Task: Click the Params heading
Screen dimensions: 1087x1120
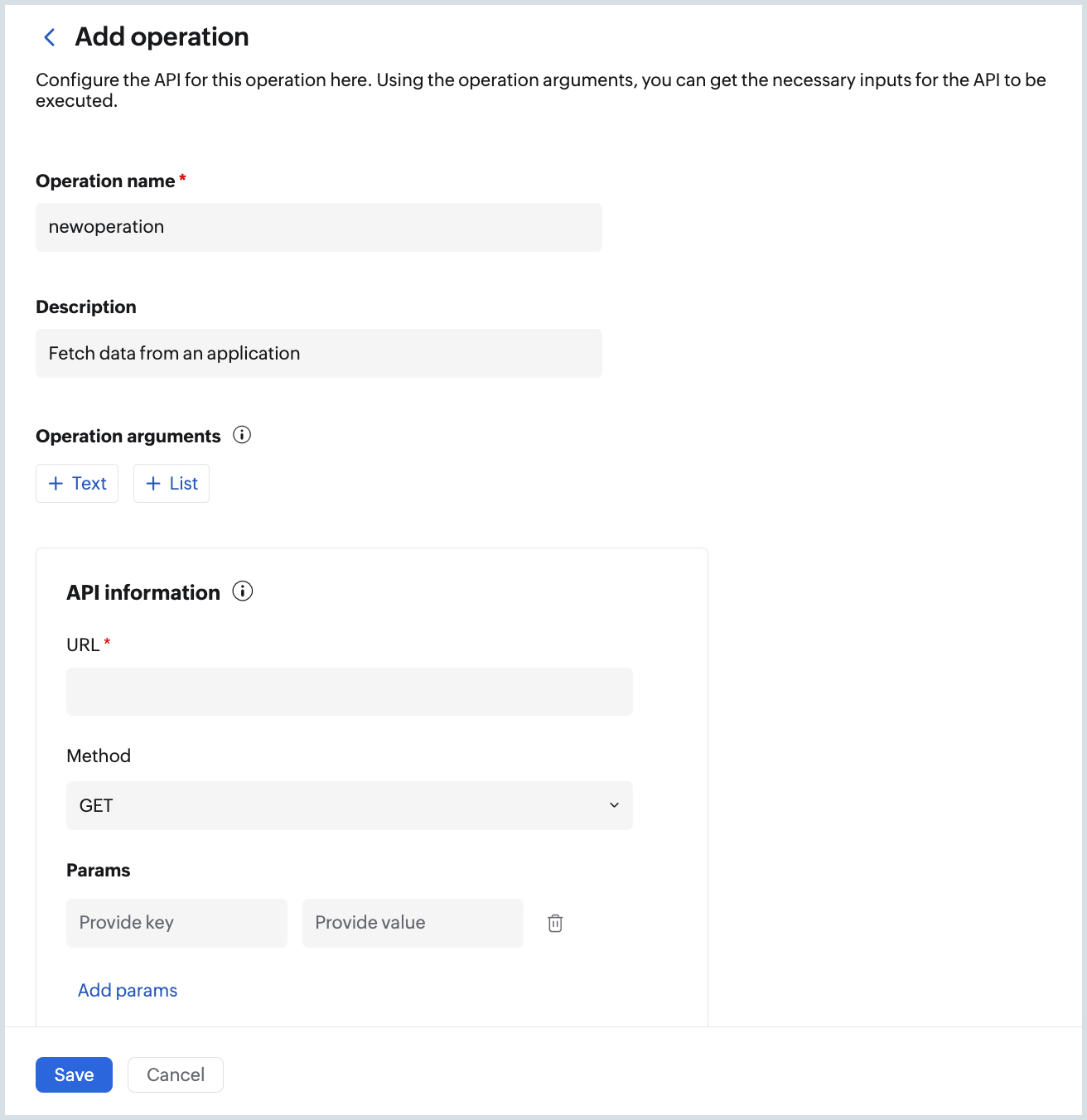Action: pos(99,871)
